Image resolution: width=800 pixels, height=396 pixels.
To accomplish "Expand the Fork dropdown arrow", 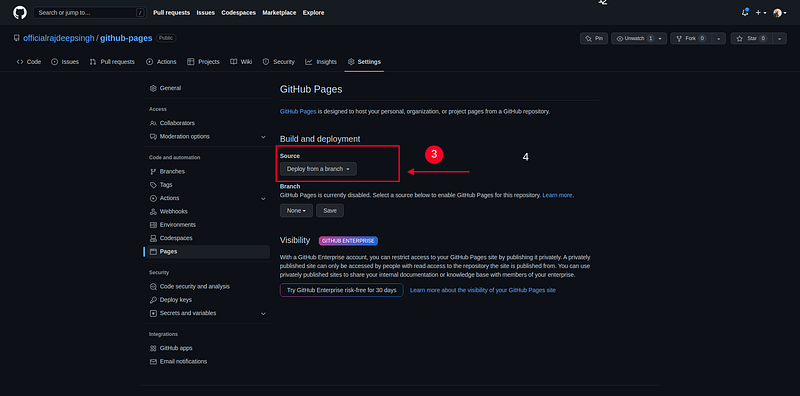I will point(718,38).
